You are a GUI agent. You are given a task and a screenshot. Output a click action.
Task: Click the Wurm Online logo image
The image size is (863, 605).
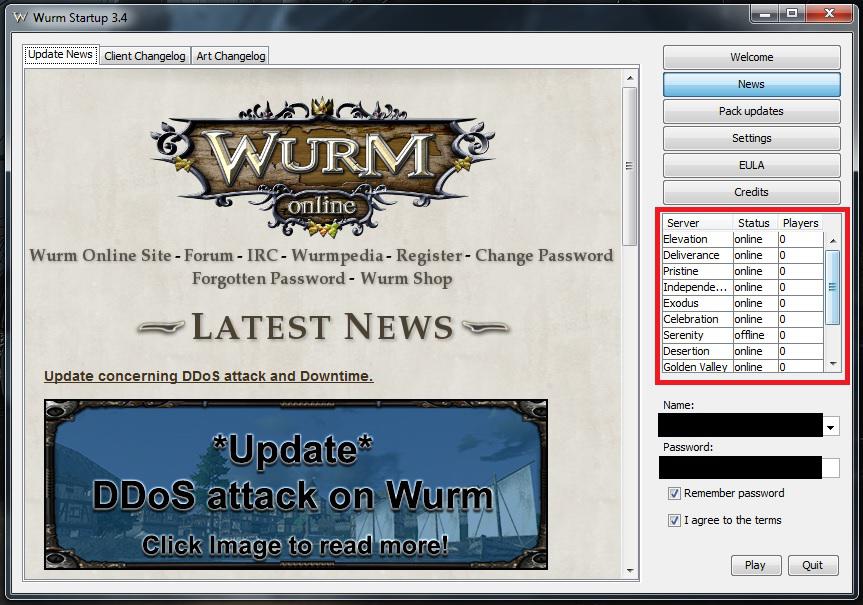[323, 167]
